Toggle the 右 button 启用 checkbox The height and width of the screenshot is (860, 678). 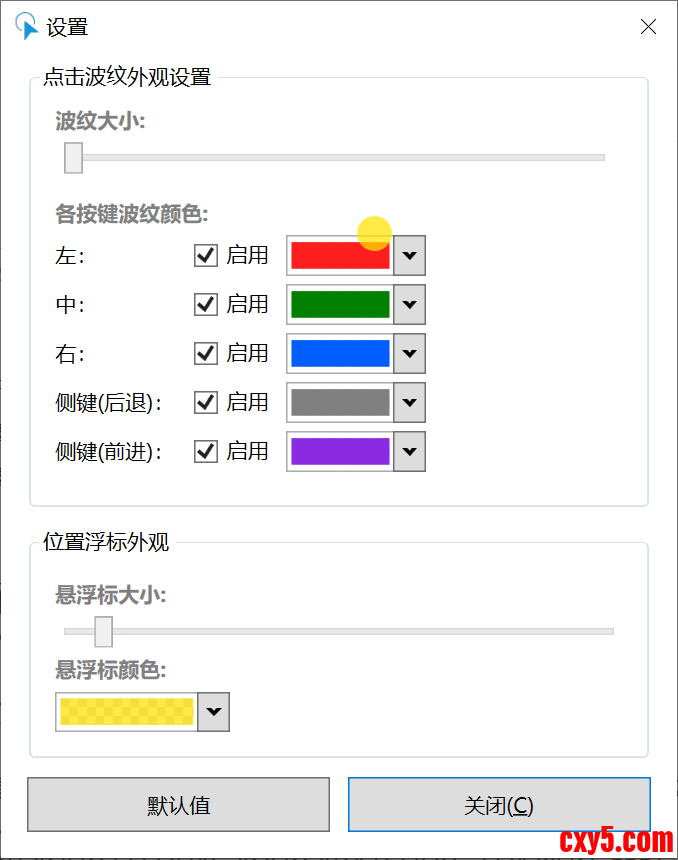click(205, 353)
